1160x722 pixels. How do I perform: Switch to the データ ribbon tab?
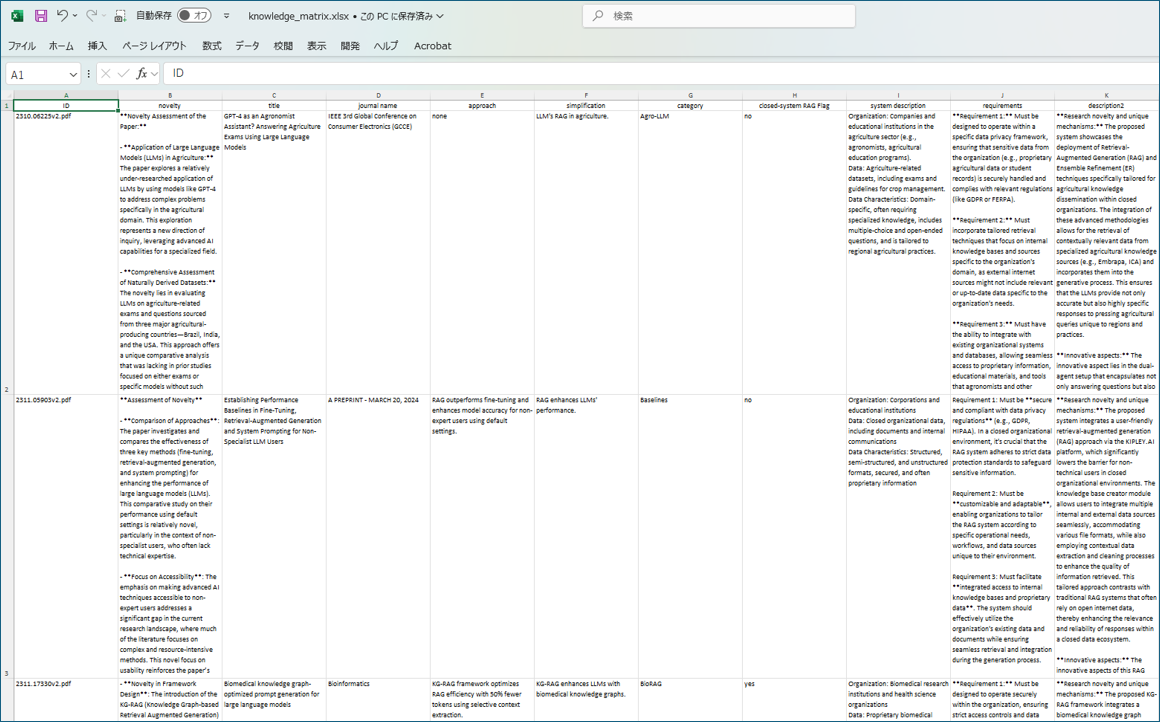247,46
